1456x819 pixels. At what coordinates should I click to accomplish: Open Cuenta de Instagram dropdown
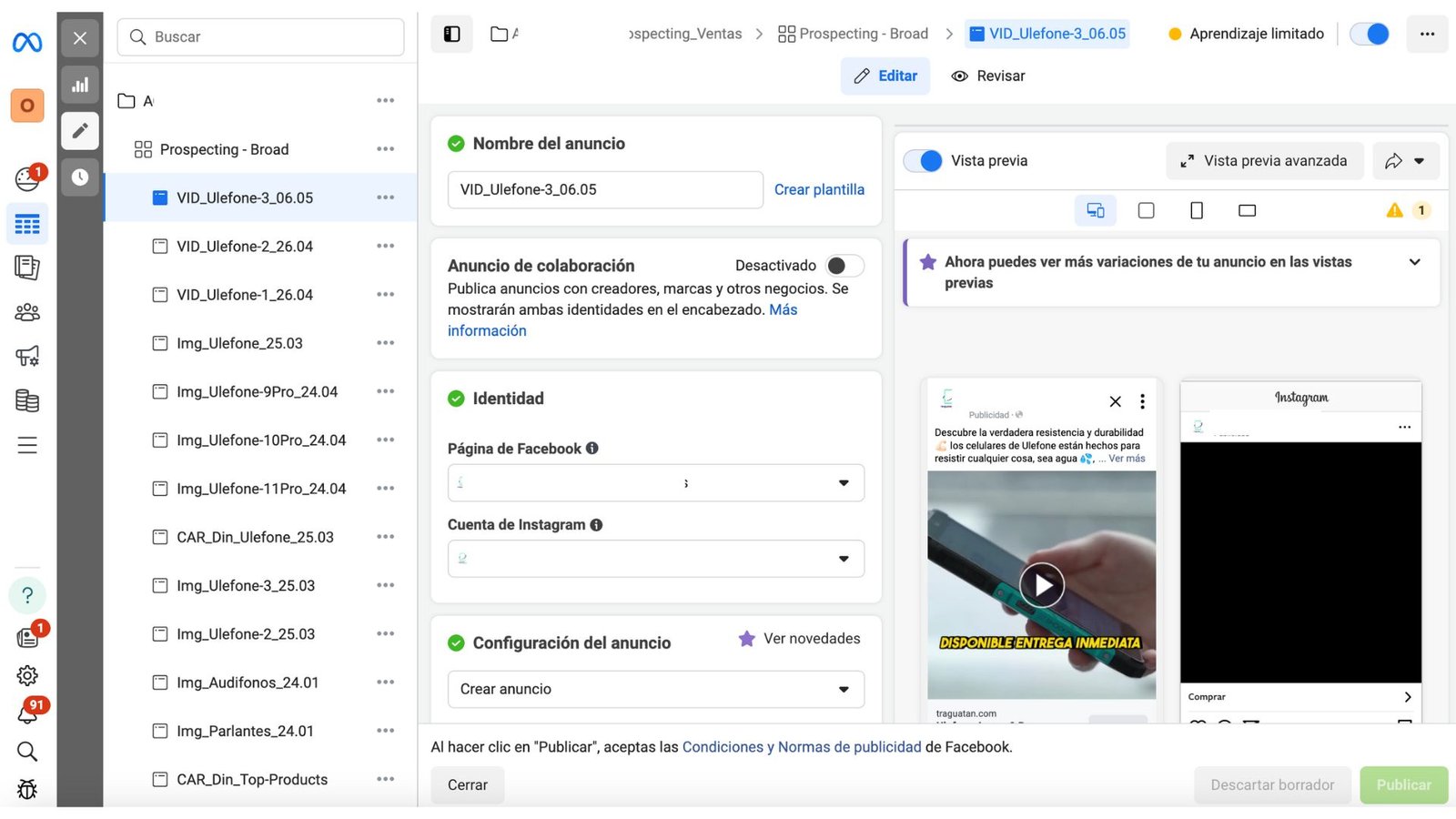[656, 559]
